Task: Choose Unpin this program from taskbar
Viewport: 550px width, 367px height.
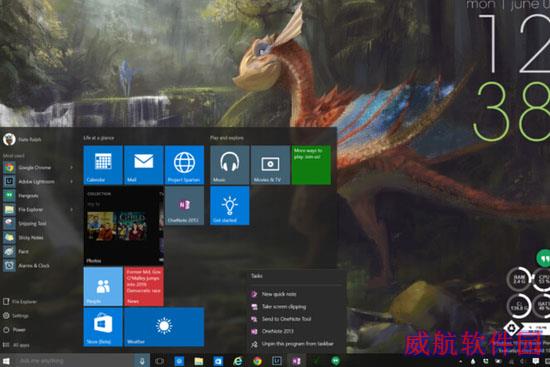Action: (296, 344)
